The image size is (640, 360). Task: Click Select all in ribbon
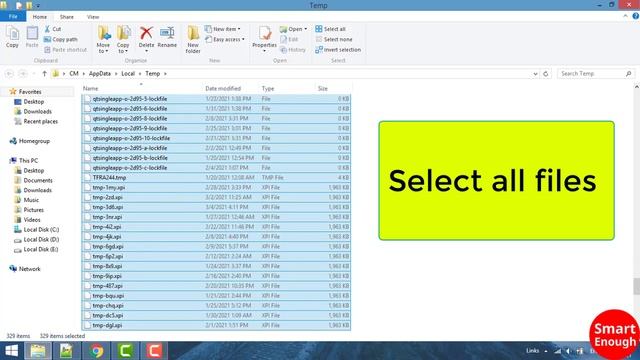(x=331, y=29)
